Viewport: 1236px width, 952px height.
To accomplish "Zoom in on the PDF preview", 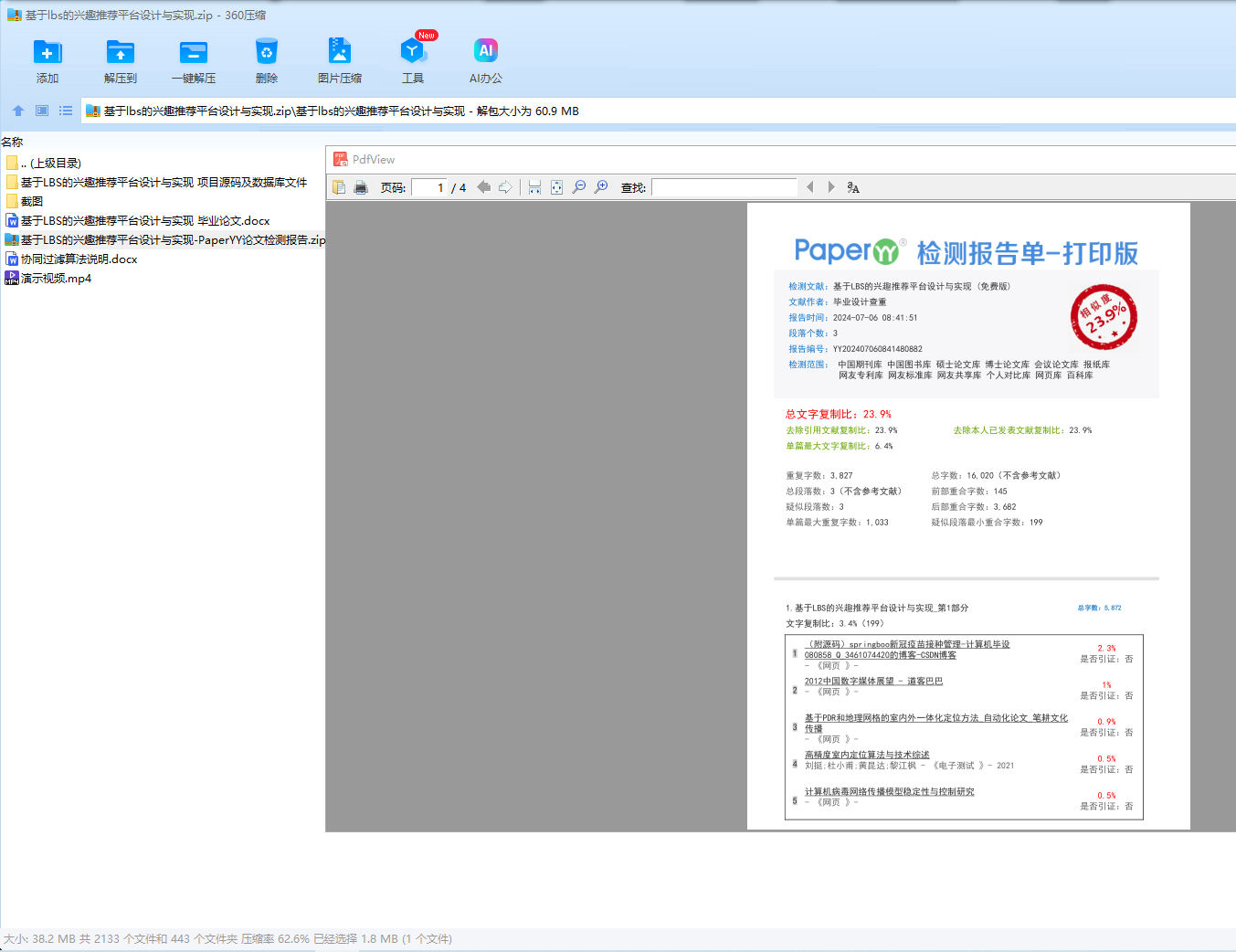I will tap(601, 187).
